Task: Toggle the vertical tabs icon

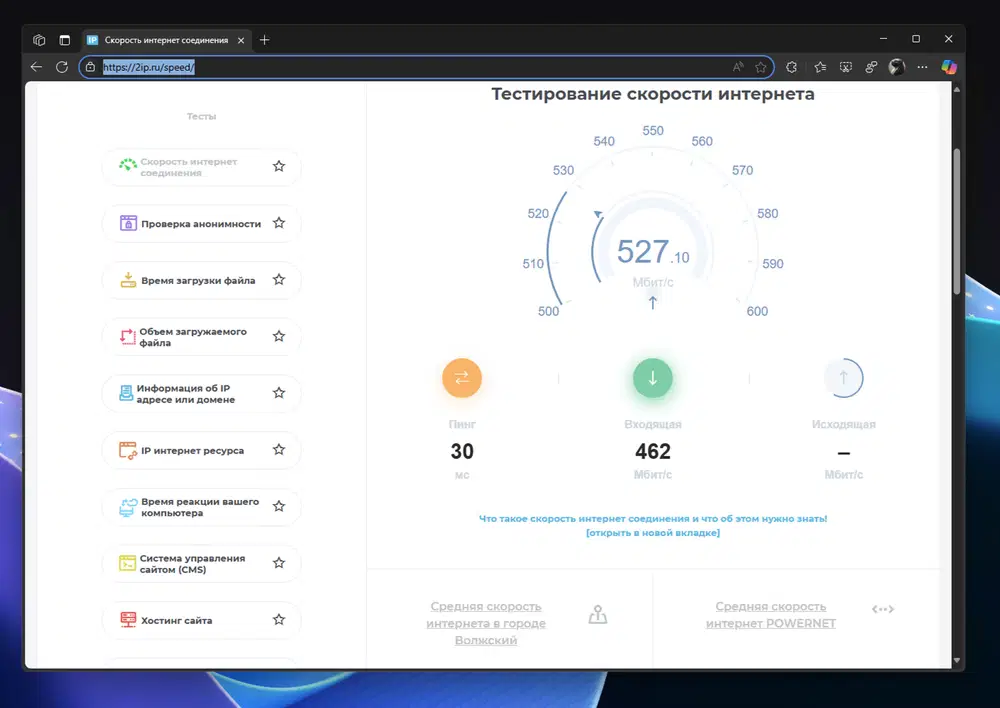Action: (64, 40)
